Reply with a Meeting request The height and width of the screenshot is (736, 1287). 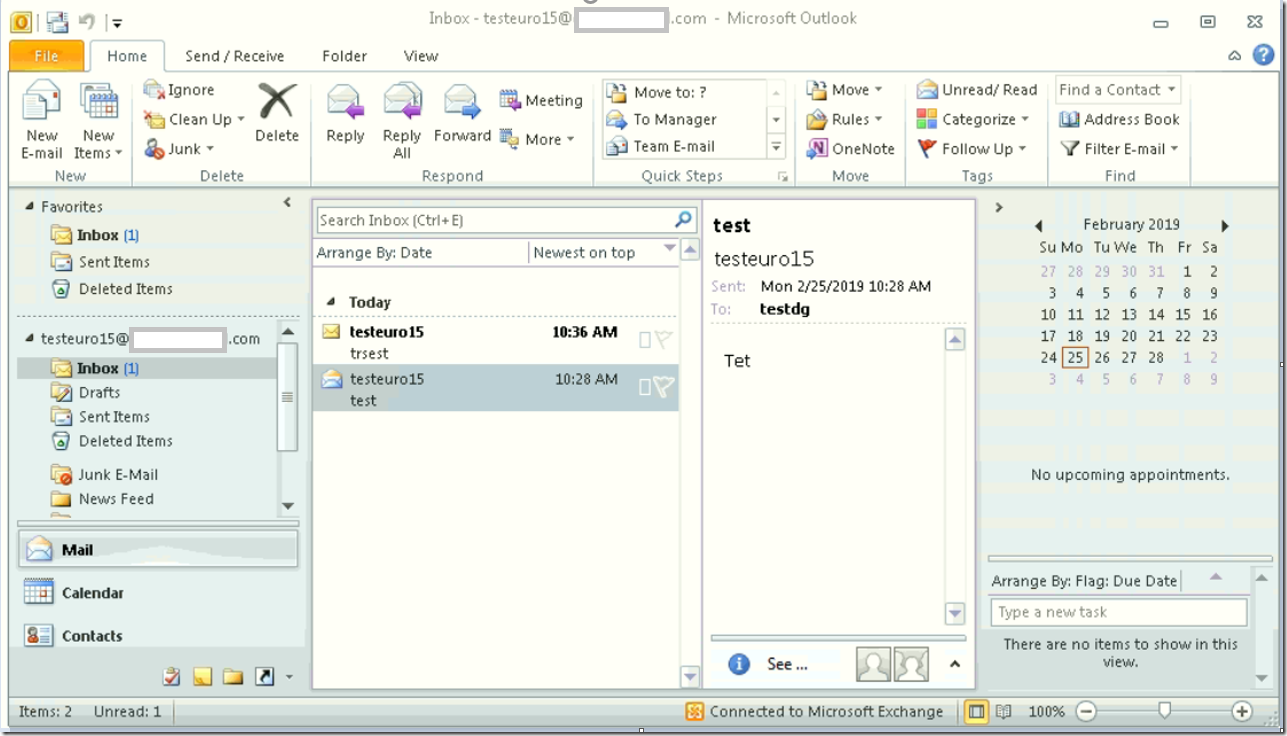(541, 100)
